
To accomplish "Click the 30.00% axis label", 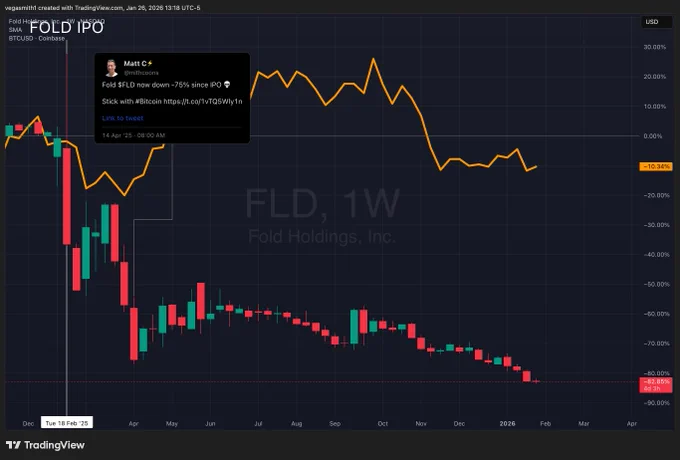I will (654, 47).
